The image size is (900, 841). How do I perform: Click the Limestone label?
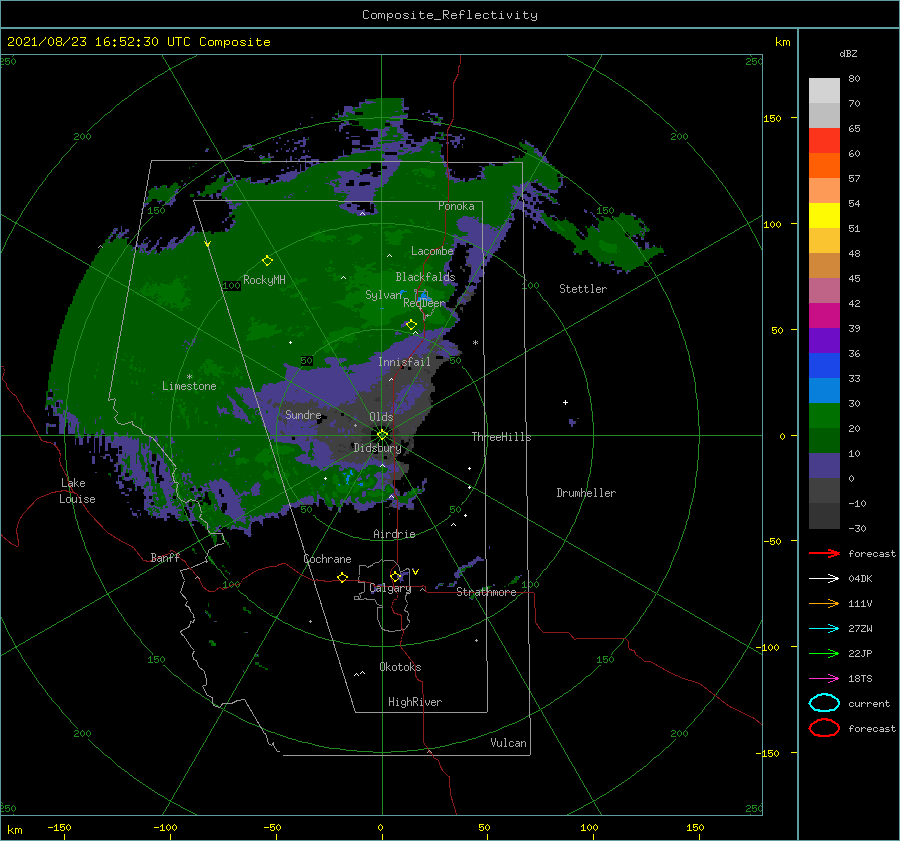(189, 386)
